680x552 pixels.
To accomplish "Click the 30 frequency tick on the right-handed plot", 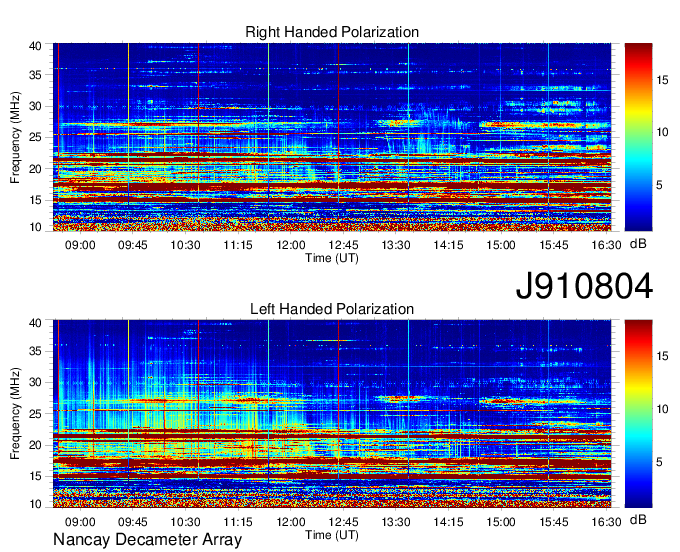I will click(35, 106).
